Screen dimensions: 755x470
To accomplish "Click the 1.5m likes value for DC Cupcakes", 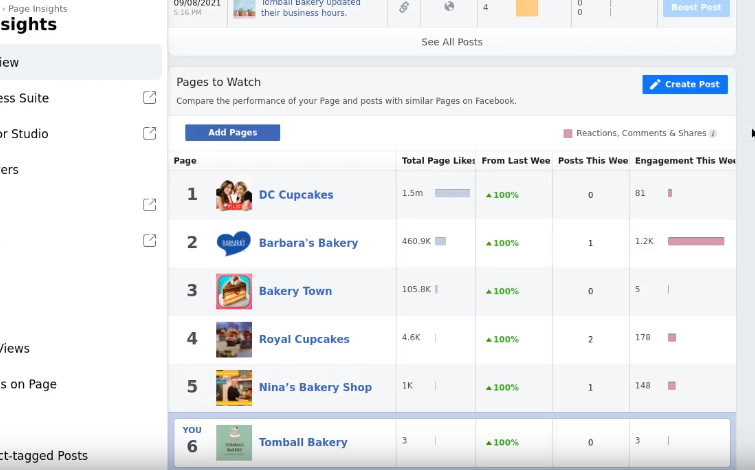I will tap(412, 193).
